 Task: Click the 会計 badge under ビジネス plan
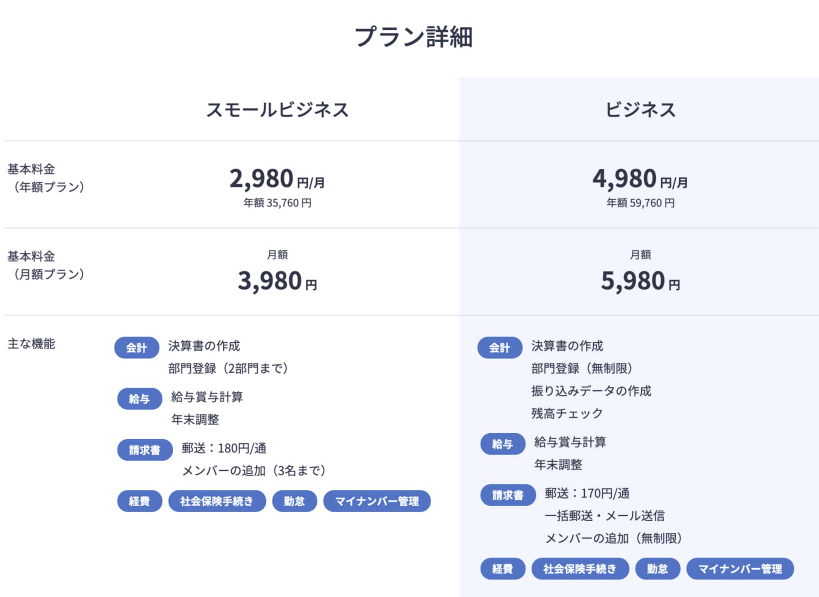pos(500,347)
